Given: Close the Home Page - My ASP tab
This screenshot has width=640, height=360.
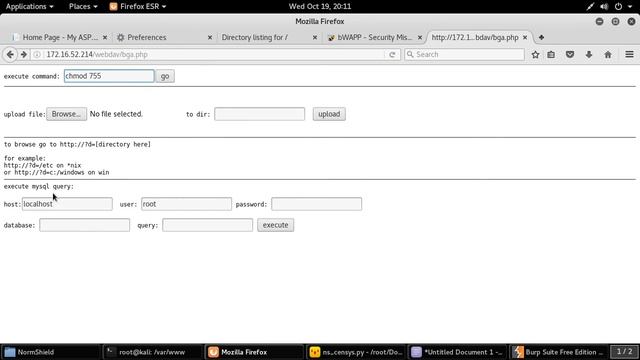Looking at the screenshot, I should pos(105,37).
